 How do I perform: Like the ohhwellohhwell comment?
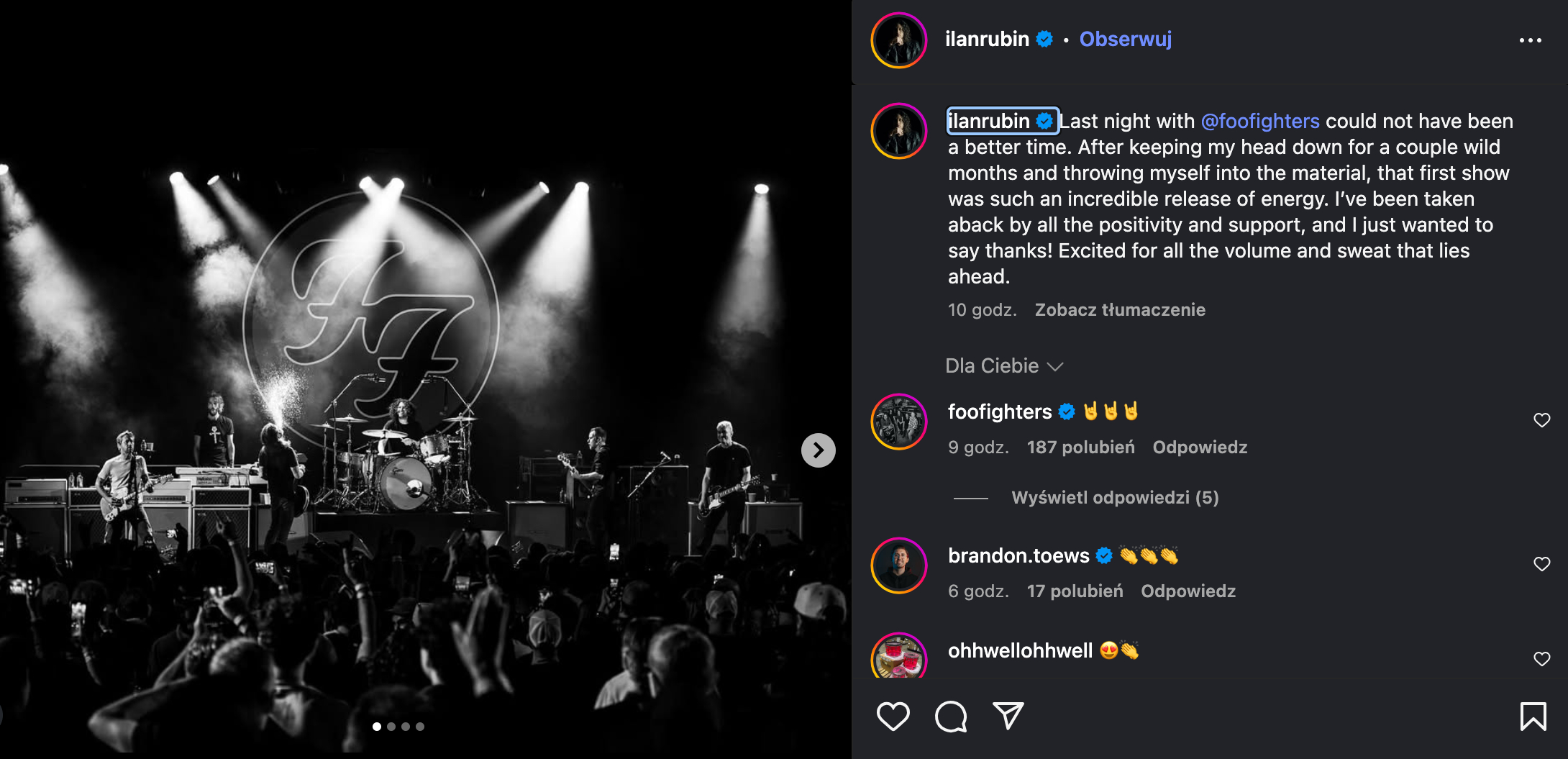point(1541,659)
